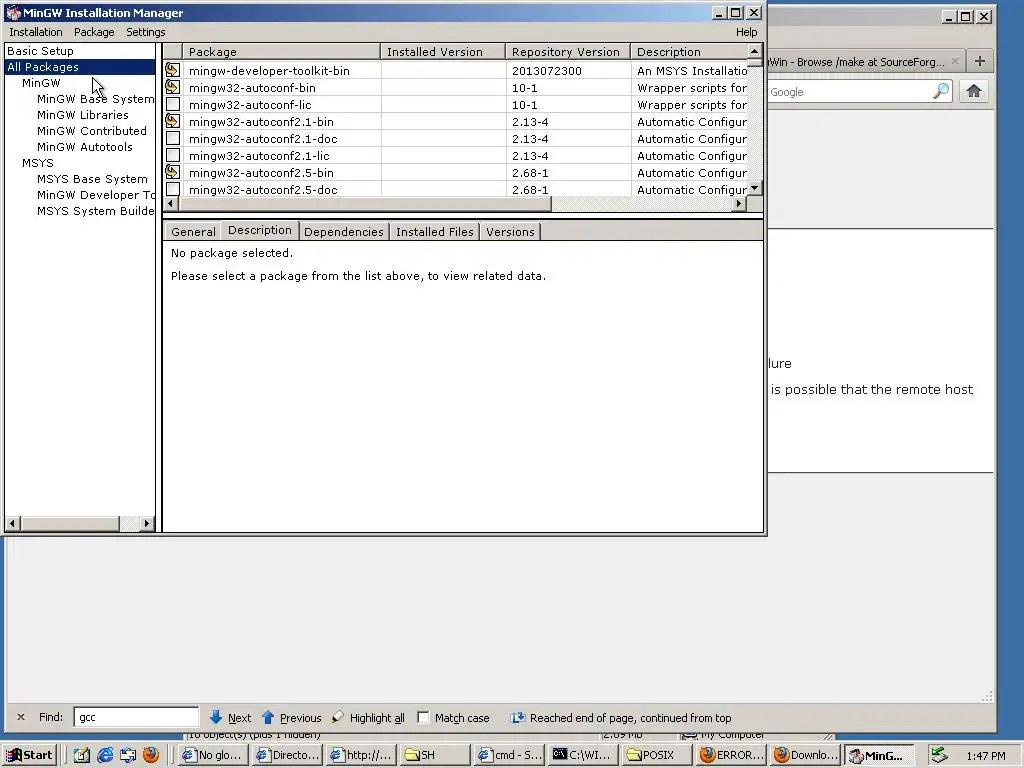The height and width of the screenshot is (768, 1024).
Task: Select MinGW Autotools category
Action: pyautogui.click(x=85, y=147)
